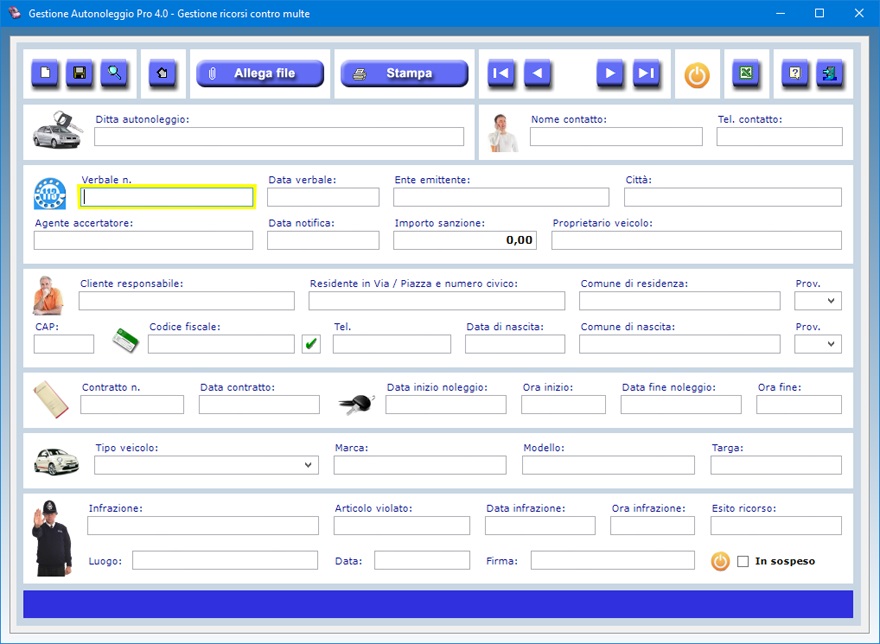The image size is (880, 644).
Task: Click the CAP field
Action: click(63, 344)
